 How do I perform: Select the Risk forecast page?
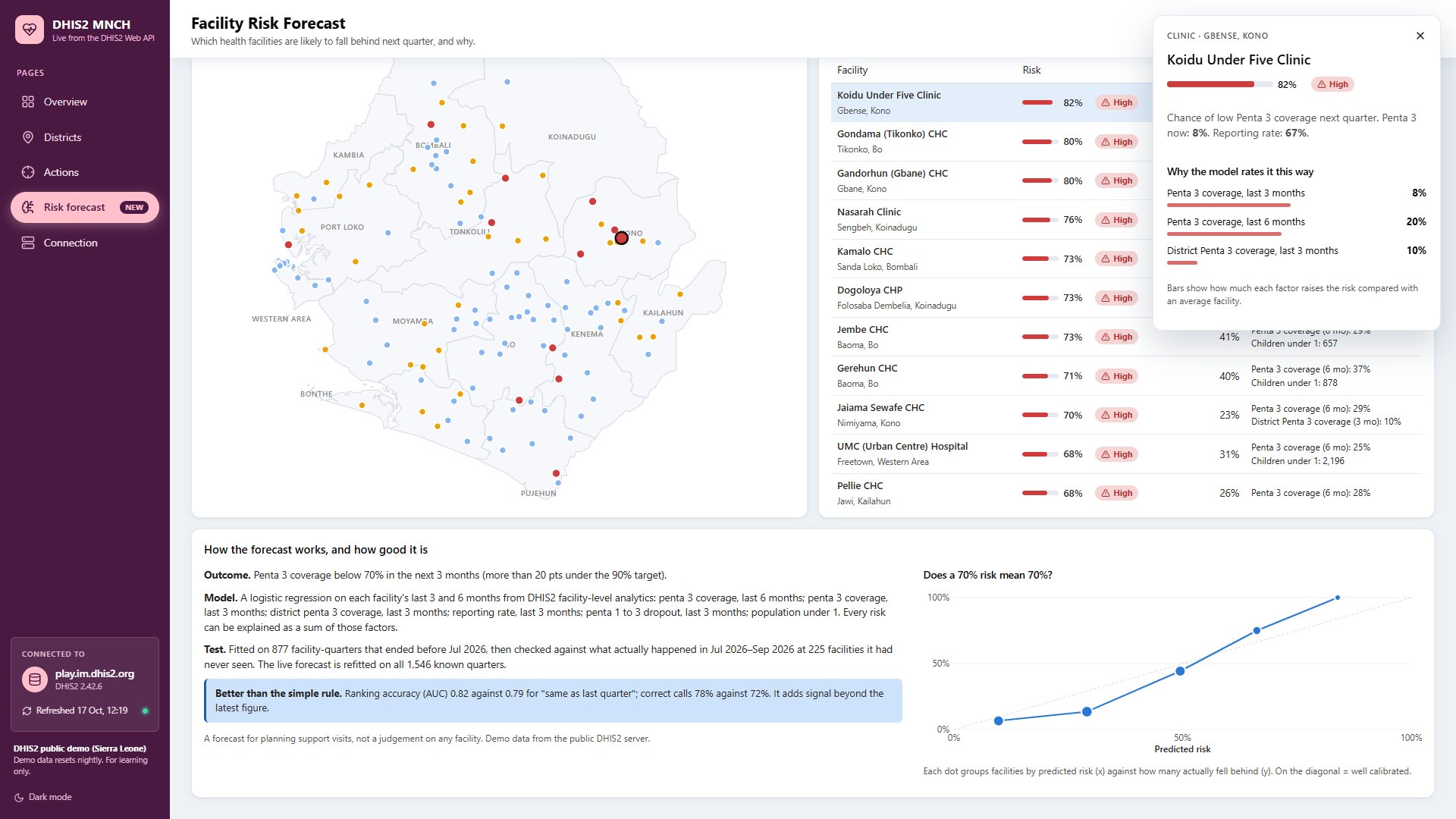pos(85,207)
